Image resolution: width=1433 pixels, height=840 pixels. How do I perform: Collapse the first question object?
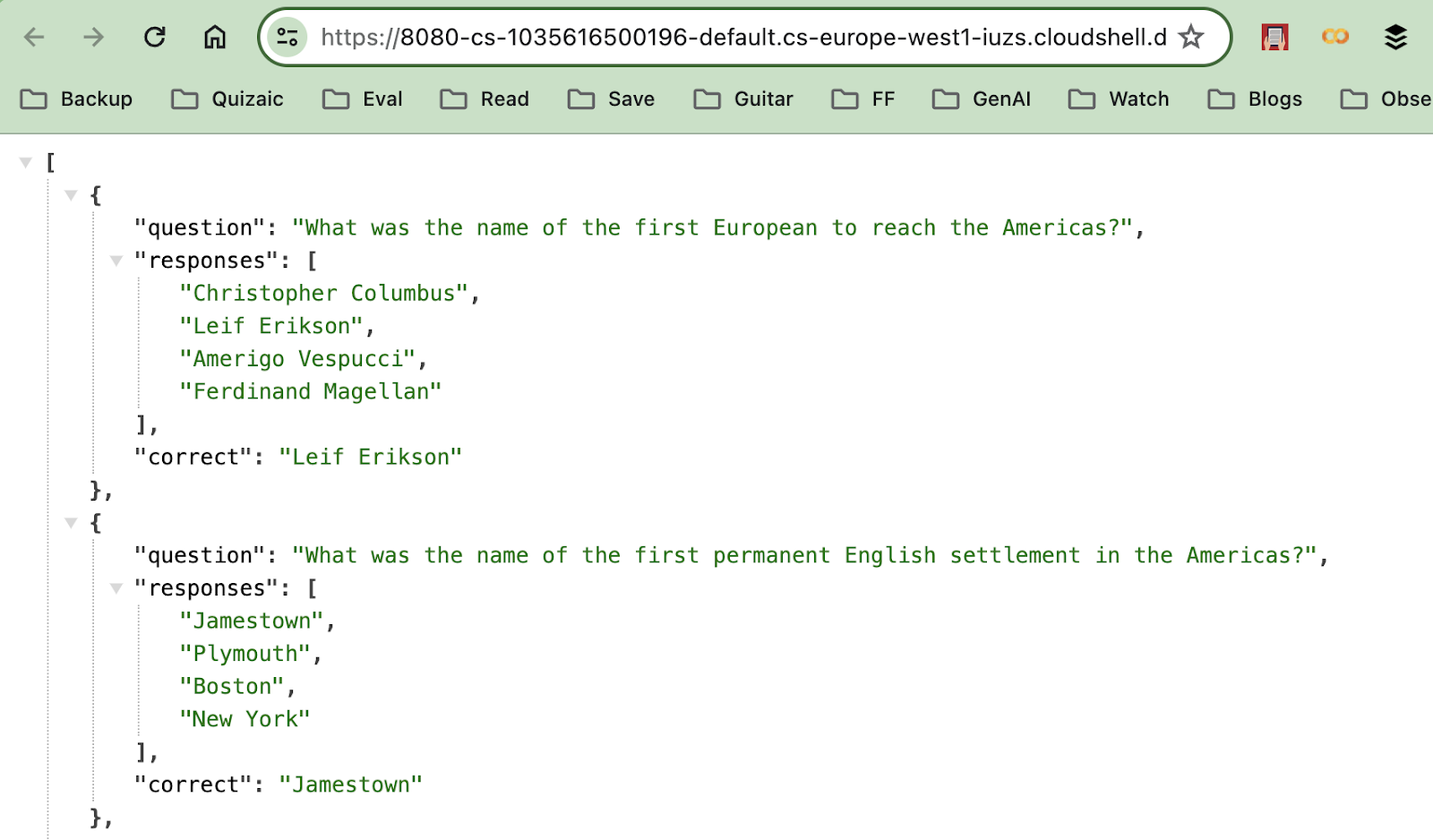click(x=72, y=195)
